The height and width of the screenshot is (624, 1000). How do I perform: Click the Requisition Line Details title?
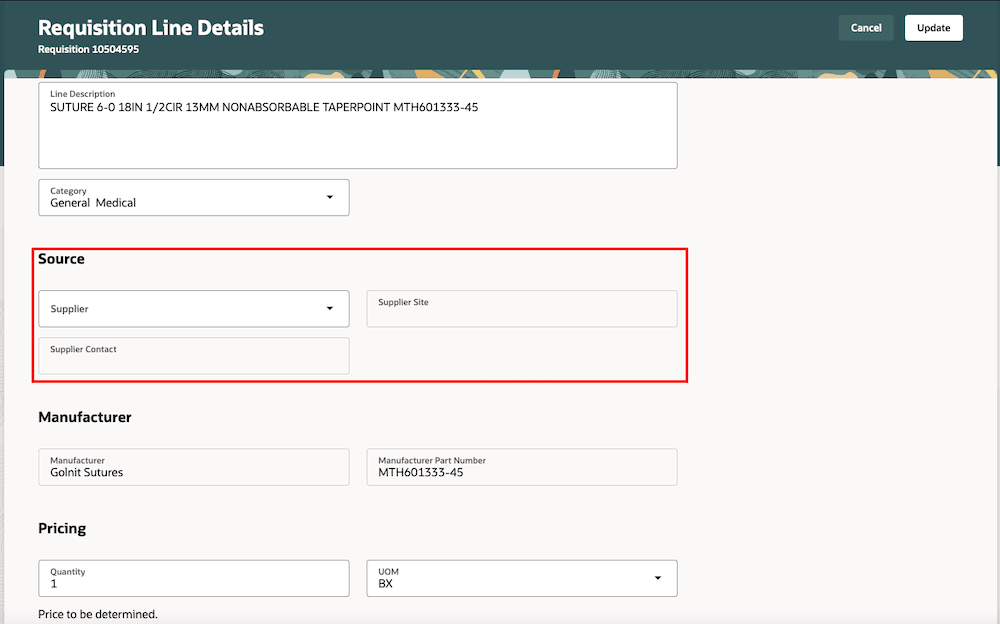[150, 27]
